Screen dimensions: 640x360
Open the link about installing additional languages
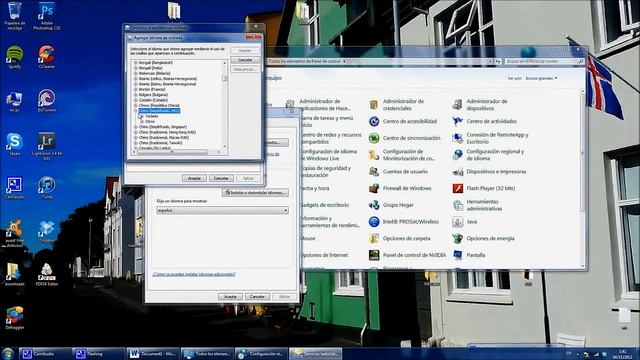click(x=194, y=274)
